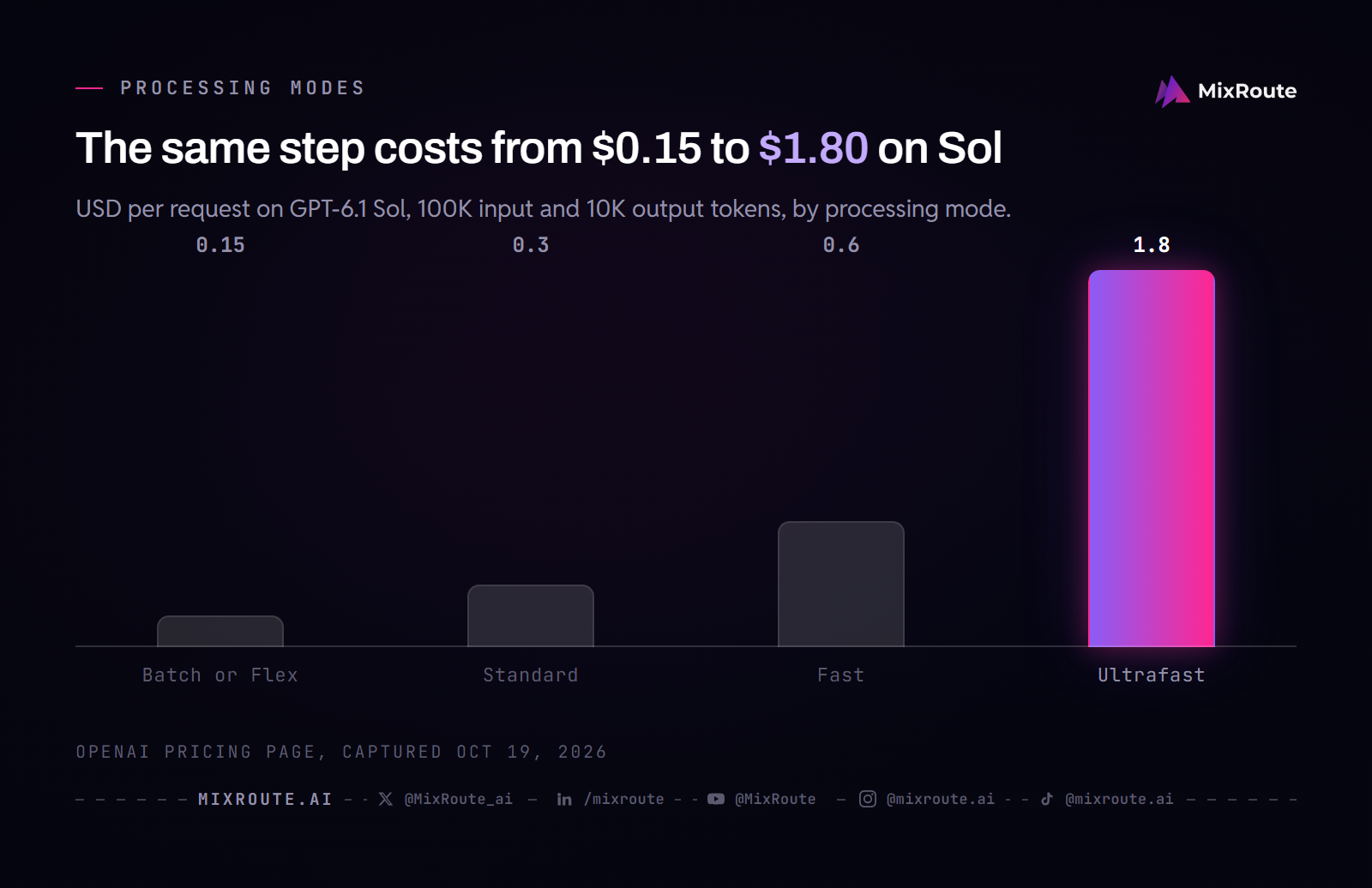Click the Standard axis label
Image resolution: width=1372 pixels, height=888 pixels.
pos(531,675)
